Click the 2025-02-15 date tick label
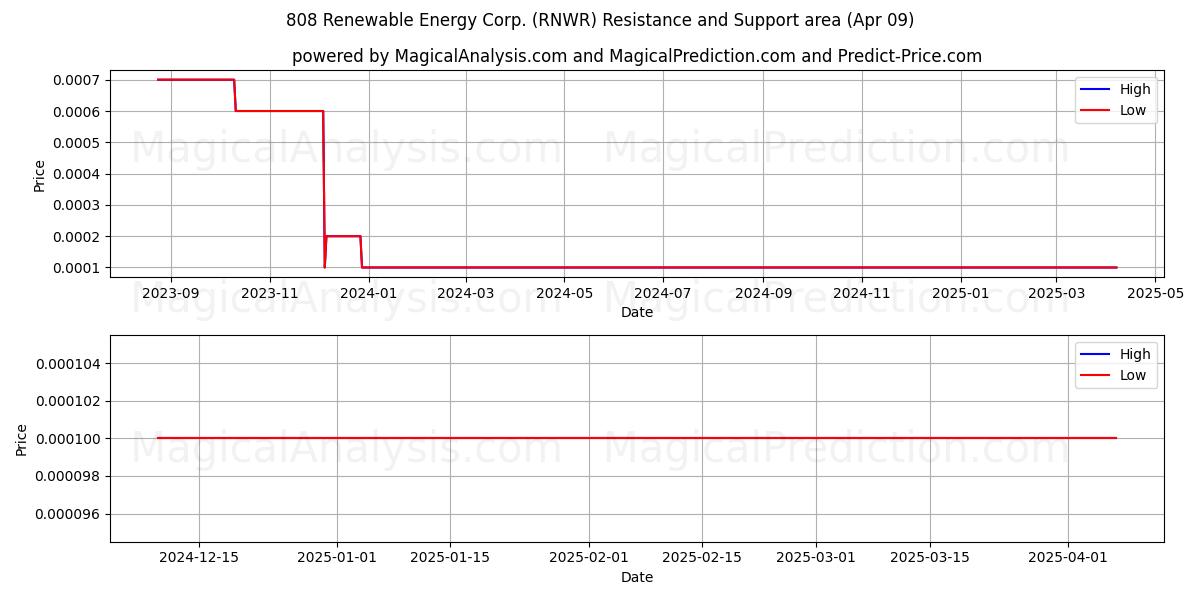This screenshot has height=600, width=1200. click(x=702, y=558)
